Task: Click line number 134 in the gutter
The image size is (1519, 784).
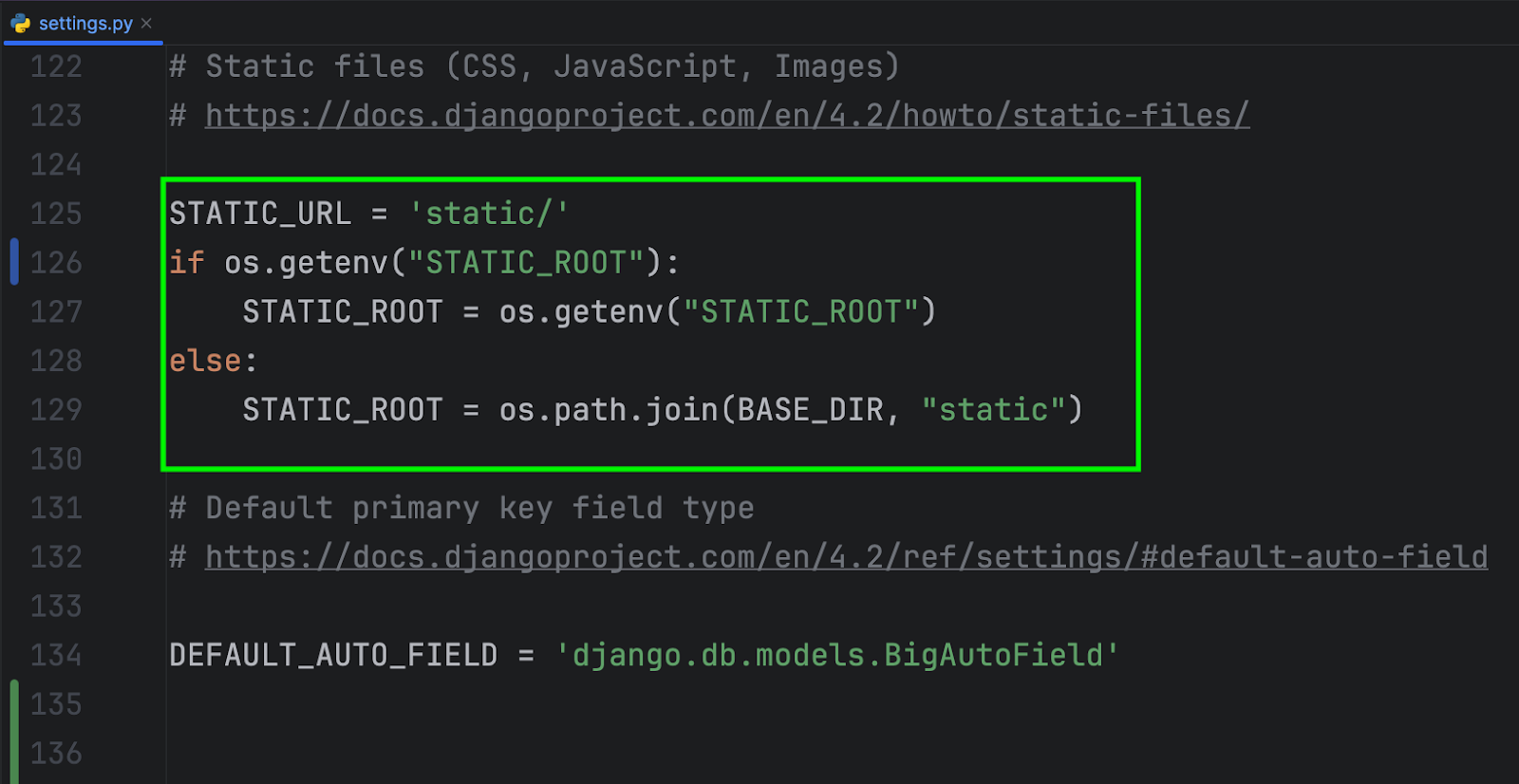Action: click(x=56, y=655)
